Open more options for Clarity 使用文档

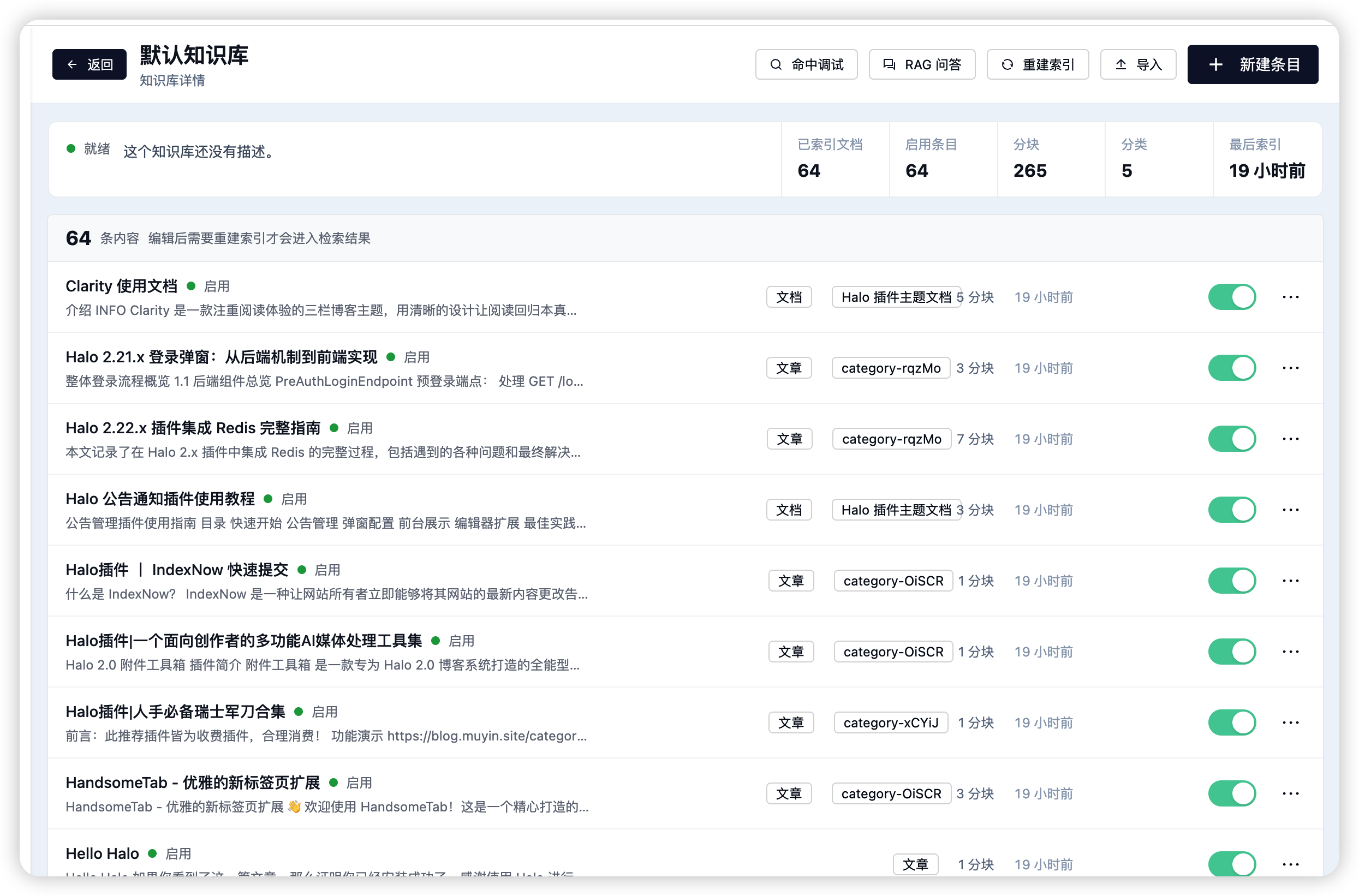(1290, 297)
